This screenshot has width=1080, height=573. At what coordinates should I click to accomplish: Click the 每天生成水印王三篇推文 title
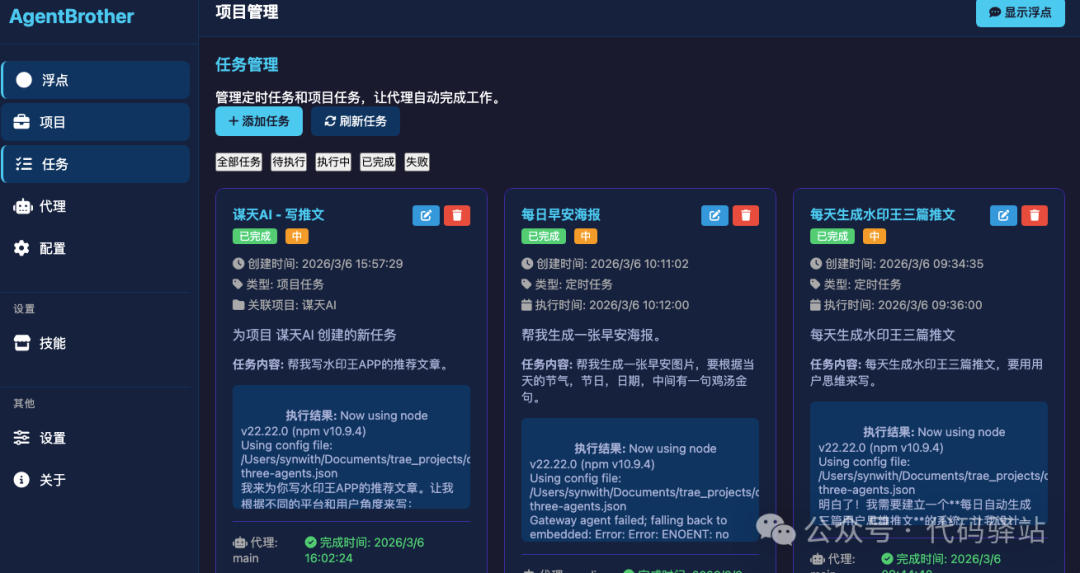(x=882, y=215)
